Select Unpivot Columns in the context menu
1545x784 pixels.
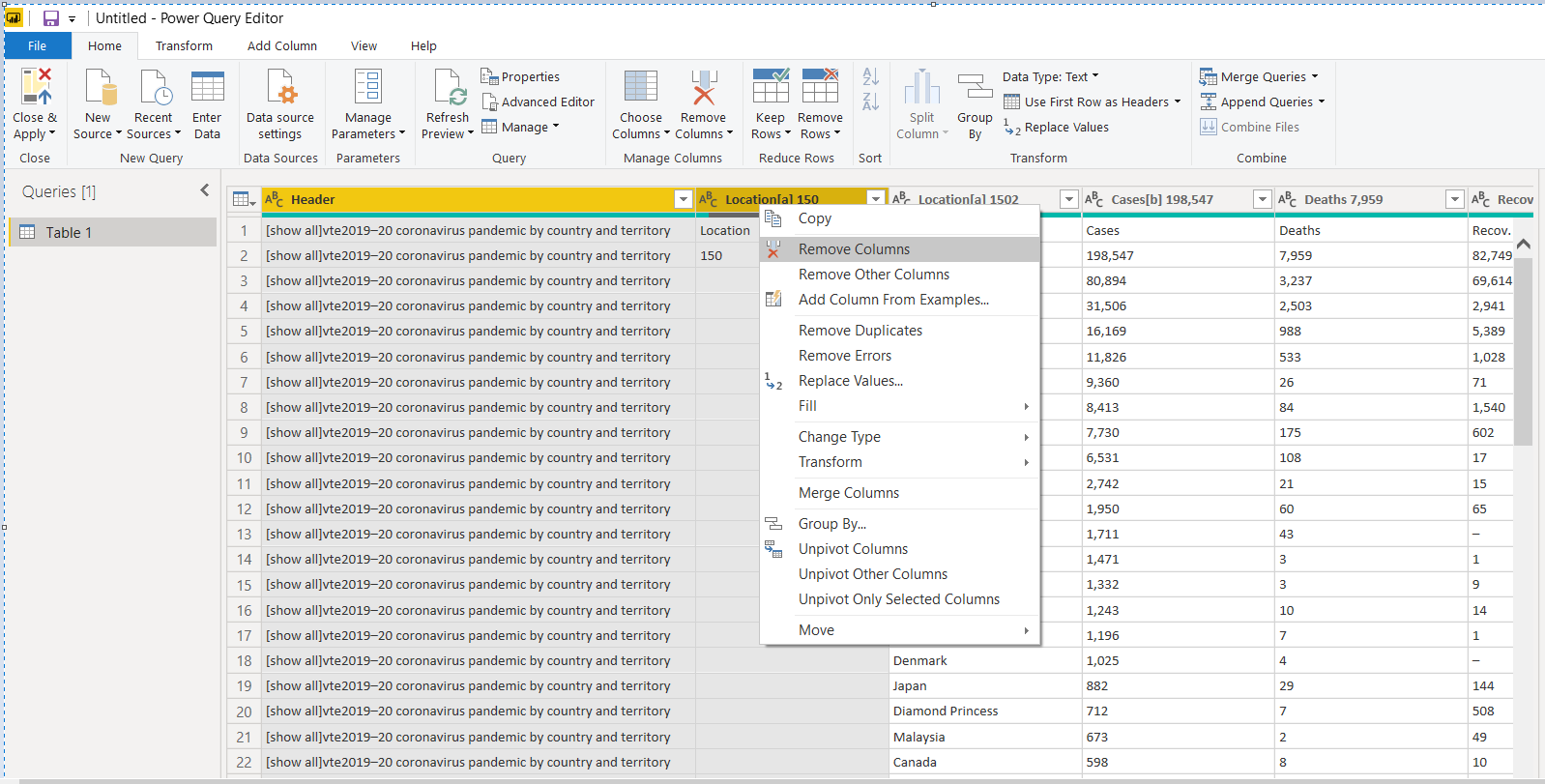coord(853,549)
